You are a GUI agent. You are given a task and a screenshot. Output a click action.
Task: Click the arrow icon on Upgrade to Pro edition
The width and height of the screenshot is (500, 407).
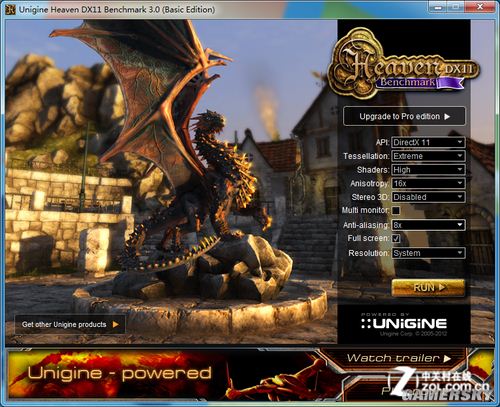[447, 116]
